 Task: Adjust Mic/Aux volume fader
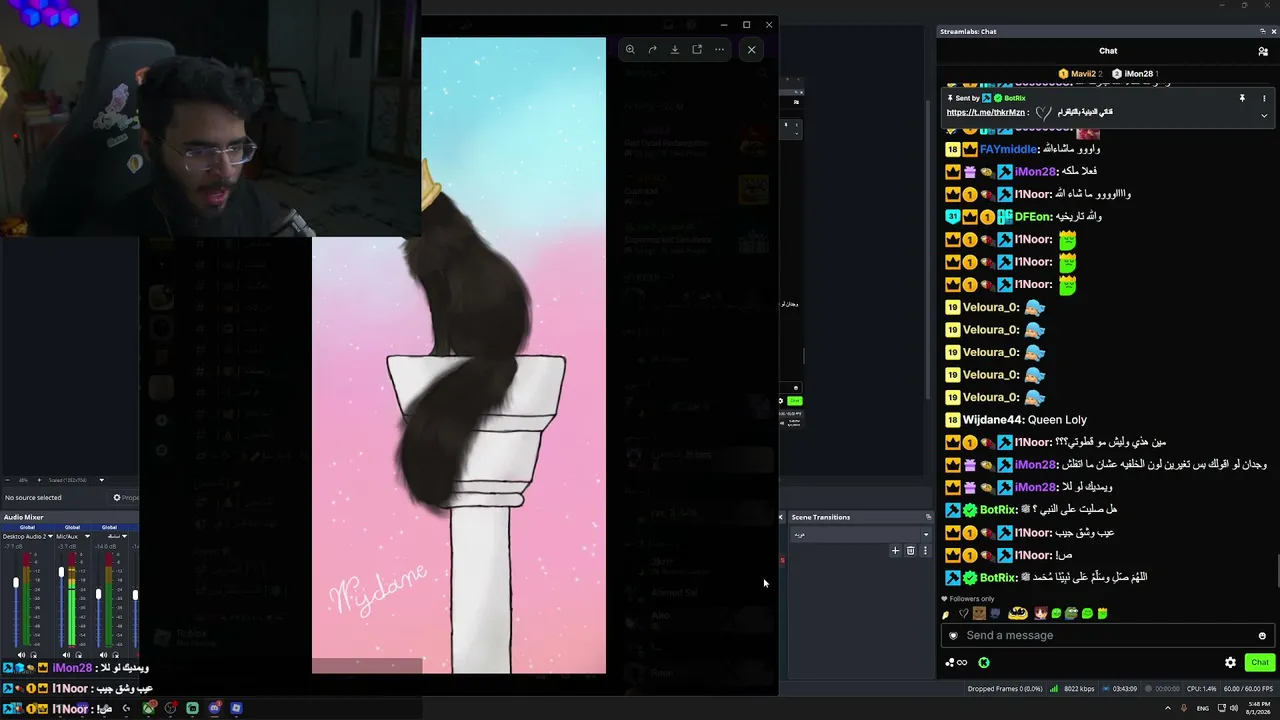pos(61,572)
